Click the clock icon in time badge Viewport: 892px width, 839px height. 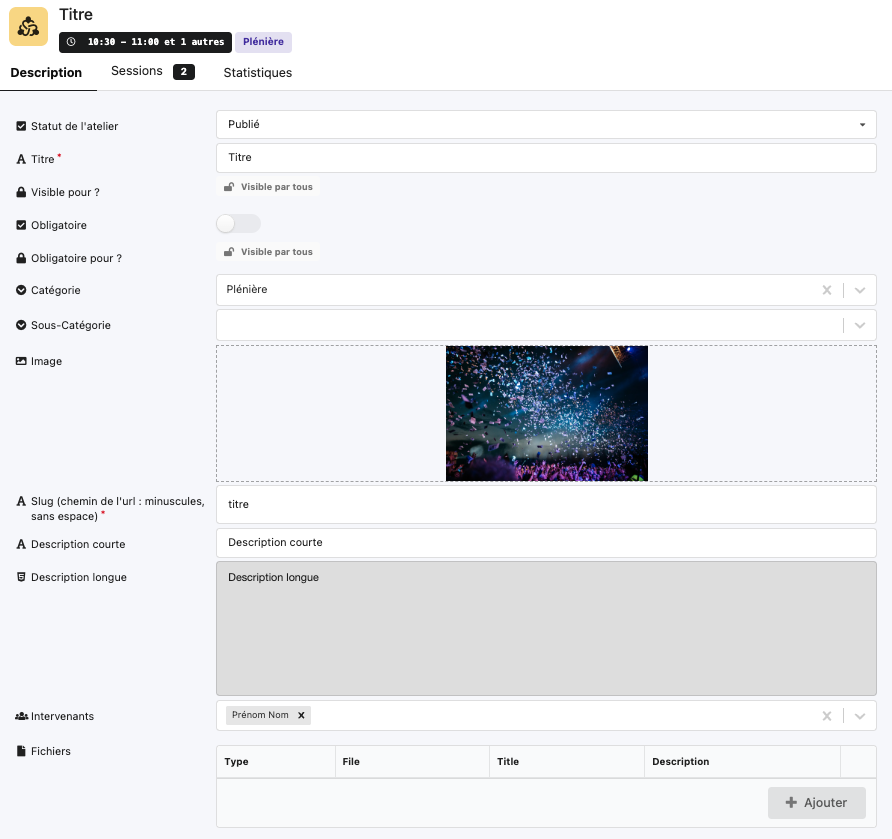[71, 42]
